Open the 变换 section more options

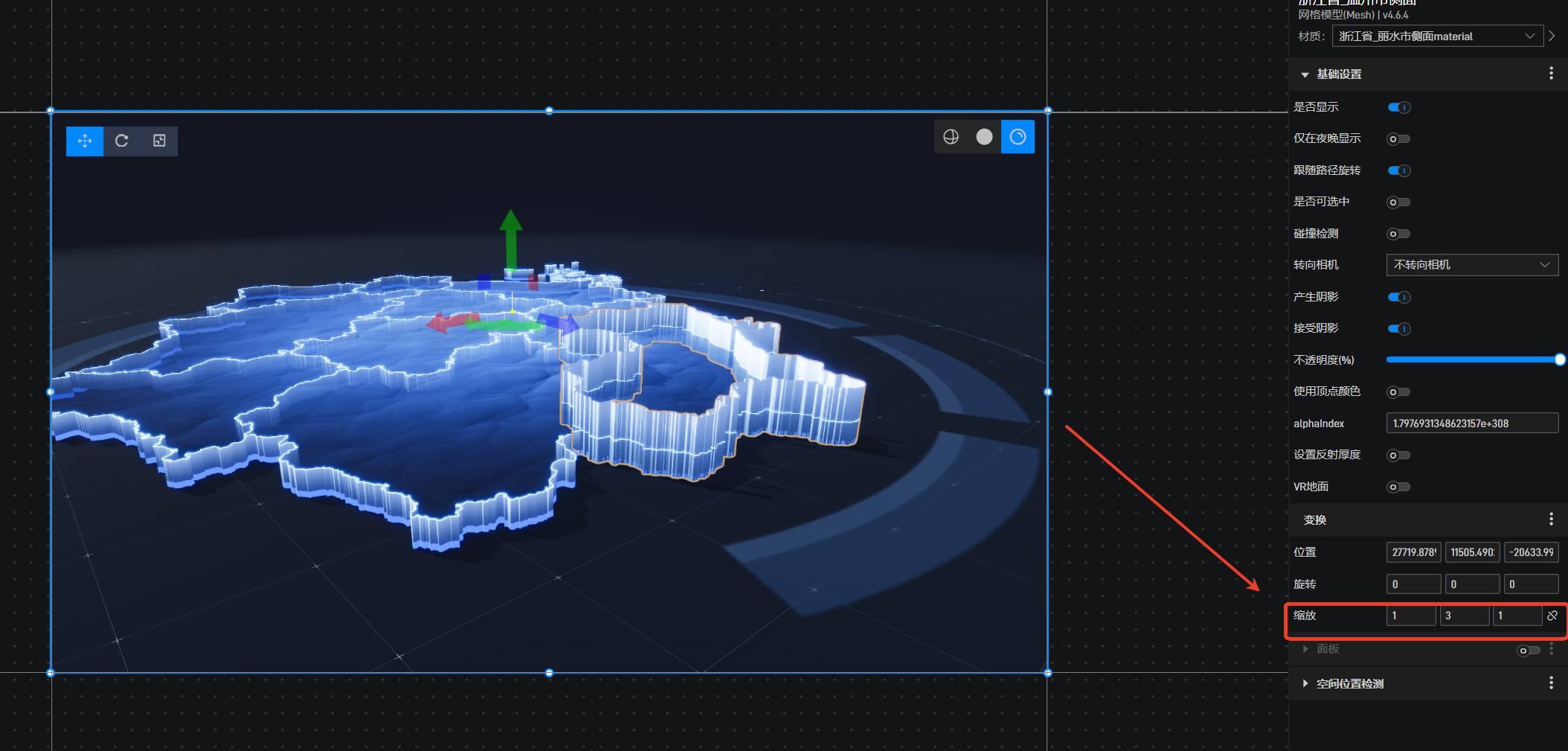click(x=1551, y=520)
